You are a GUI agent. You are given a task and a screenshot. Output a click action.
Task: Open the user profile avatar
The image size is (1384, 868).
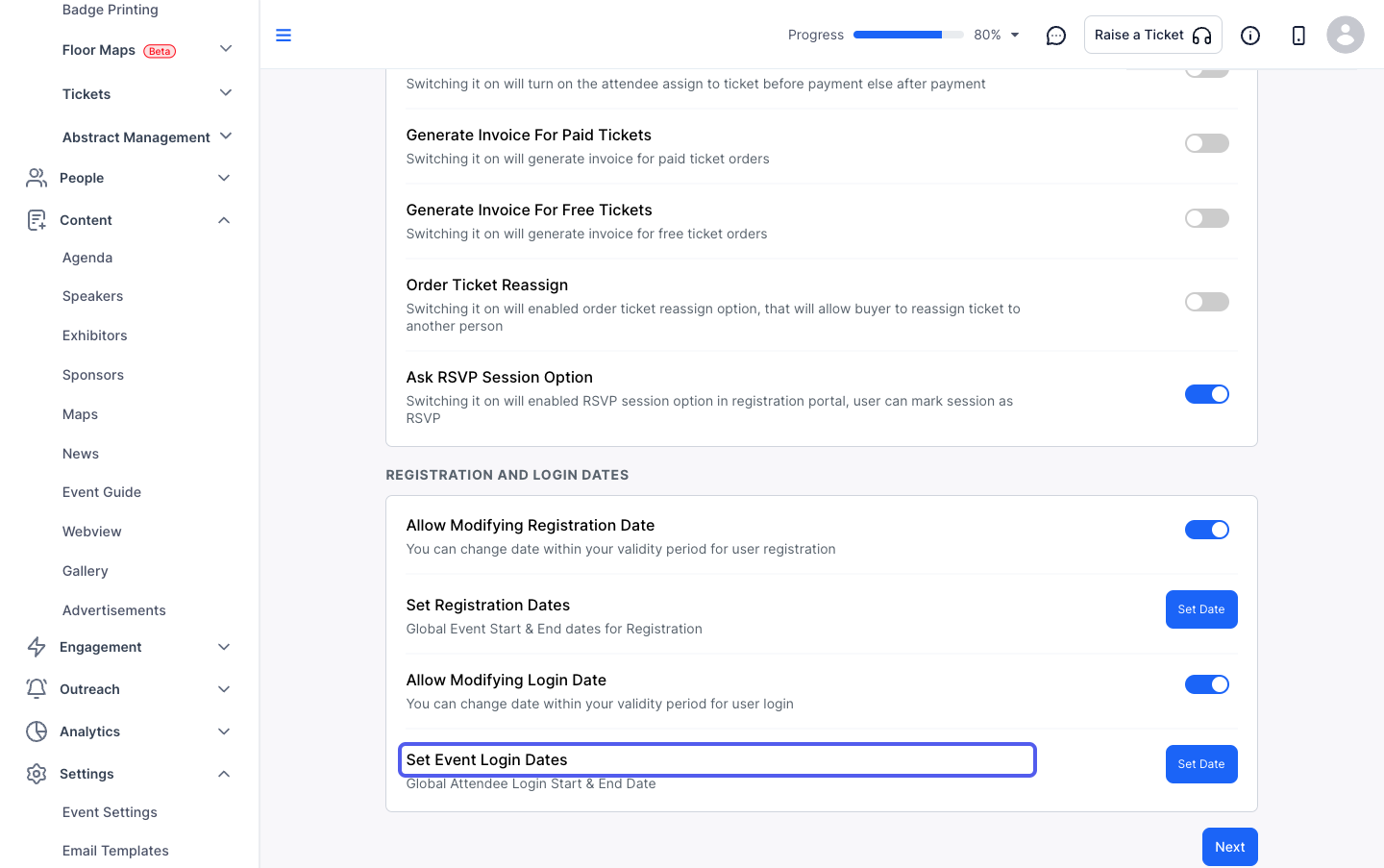1346,35
